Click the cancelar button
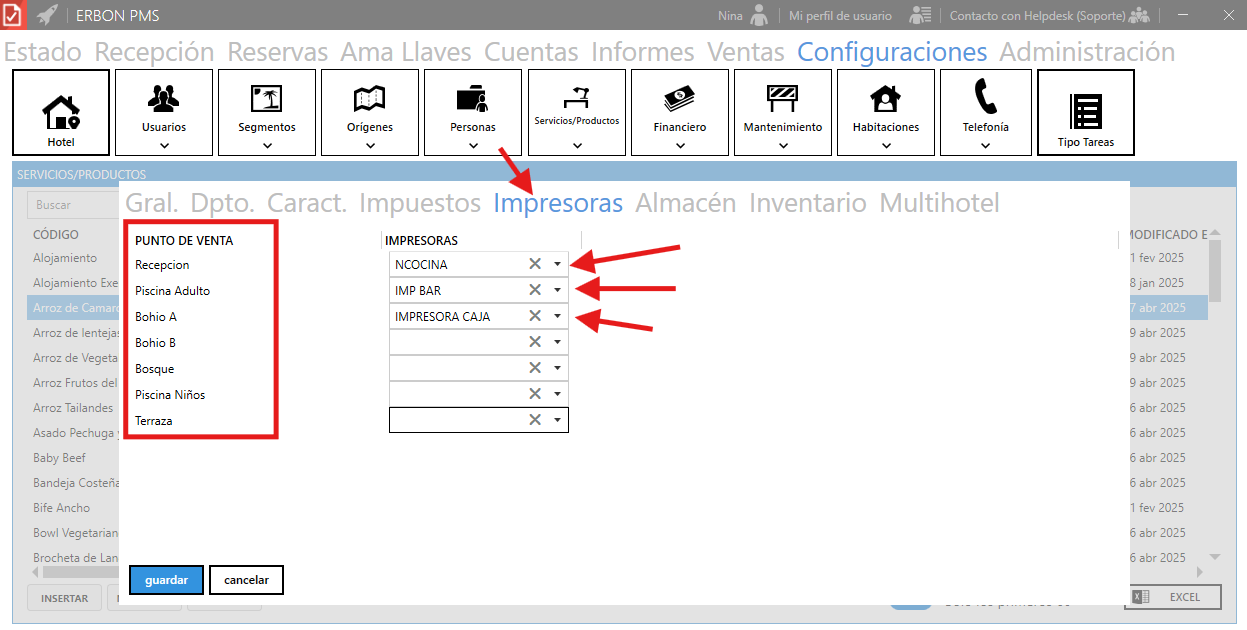Viewport: 1247px width, 630px height. pyautogui.click(x=246, y=580)
